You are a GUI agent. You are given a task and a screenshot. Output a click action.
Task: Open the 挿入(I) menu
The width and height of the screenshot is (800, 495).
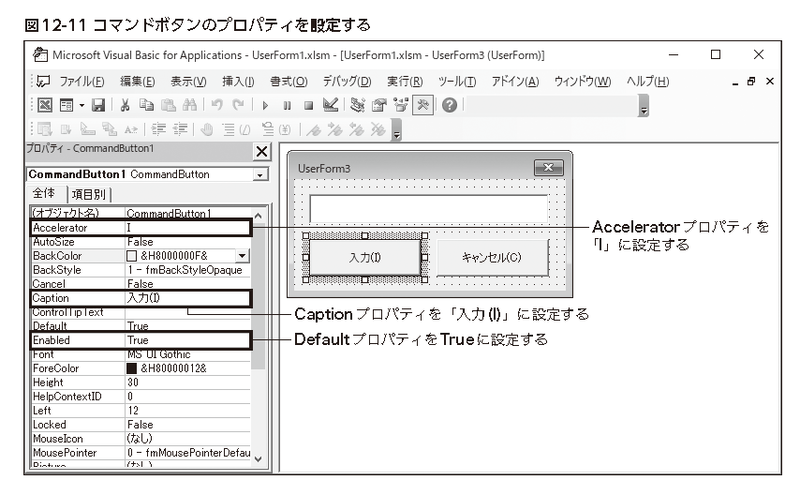238,82
